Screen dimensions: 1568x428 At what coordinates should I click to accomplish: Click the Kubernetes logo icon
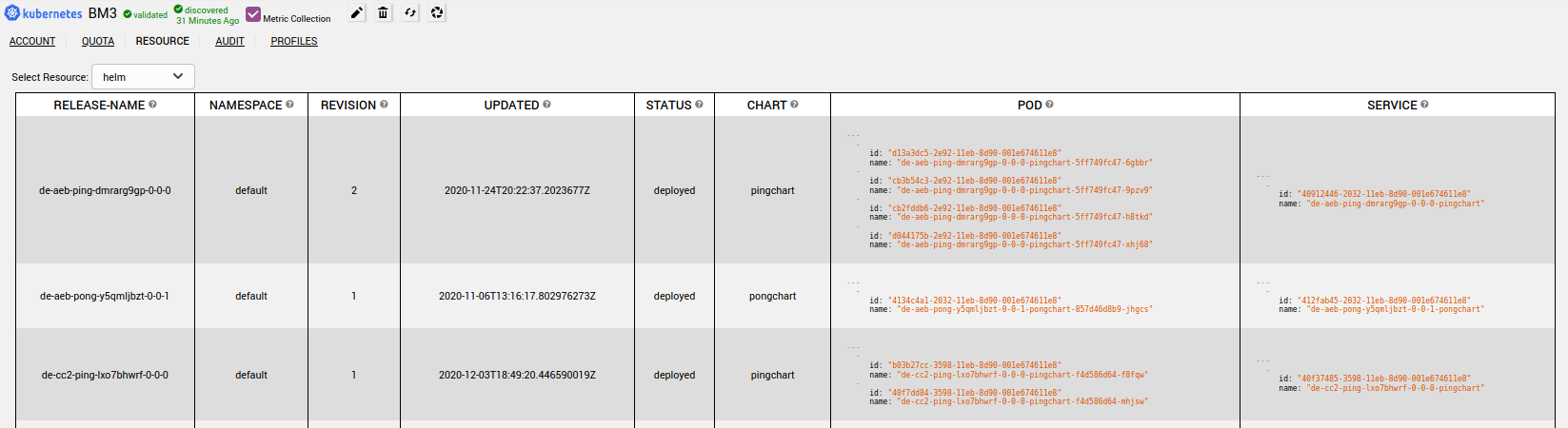click(x=12, y=13)
